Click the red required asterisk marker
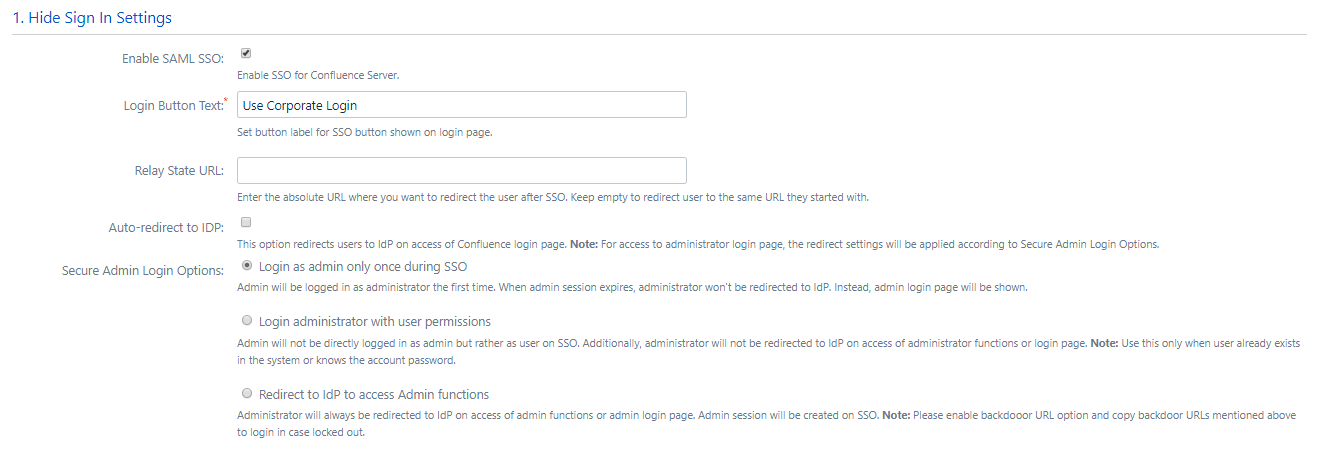 (226, 100)
